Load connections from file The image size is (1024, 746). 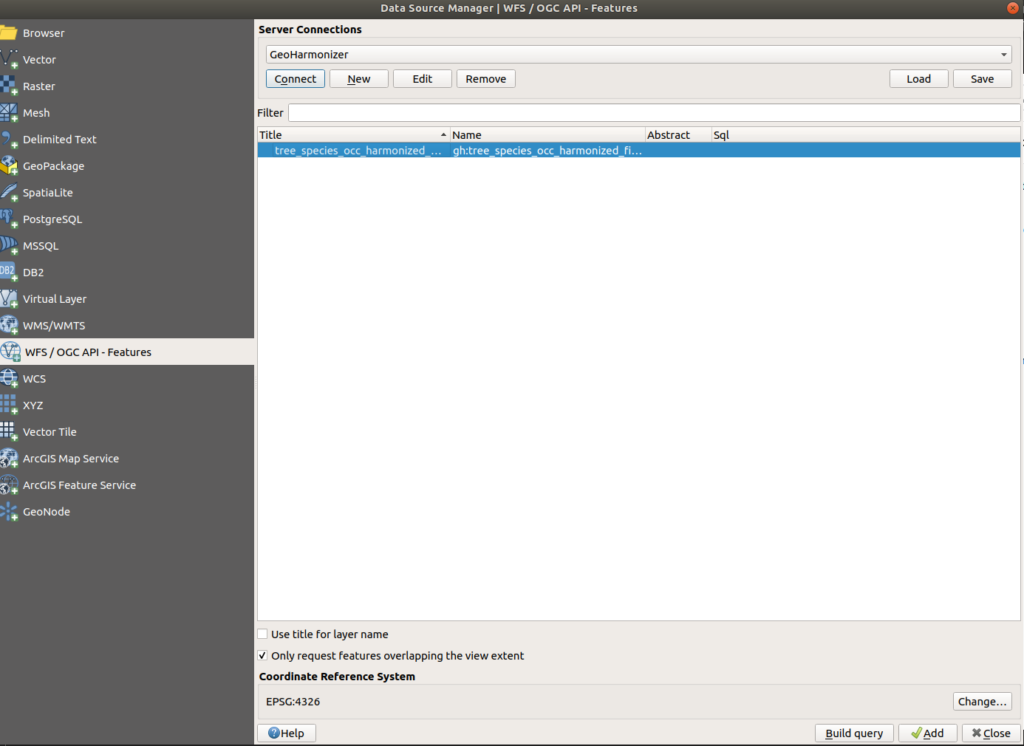[x=918, y=78]
